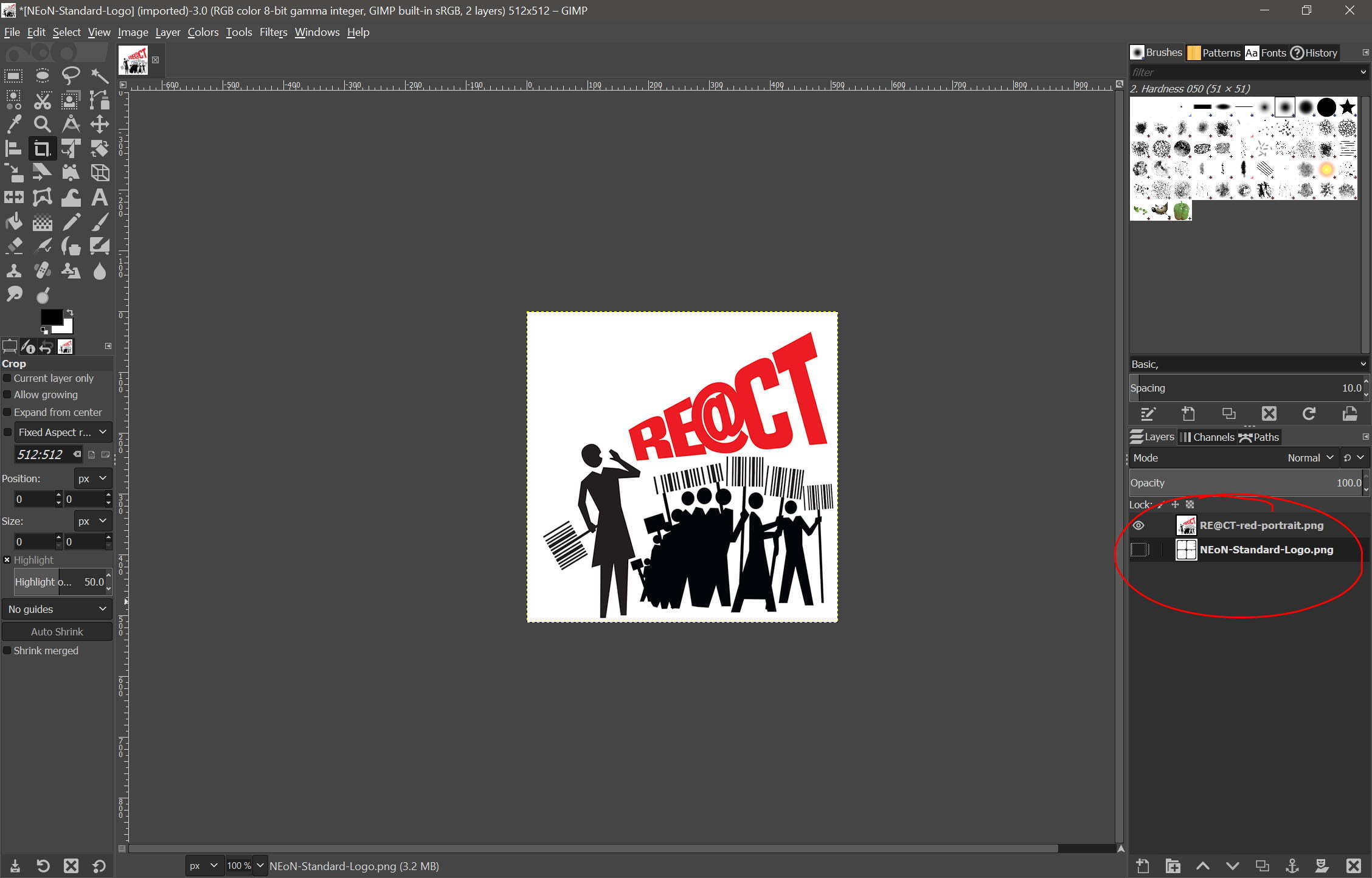
Task: Select the Text tool
Action: pos(99,198)
